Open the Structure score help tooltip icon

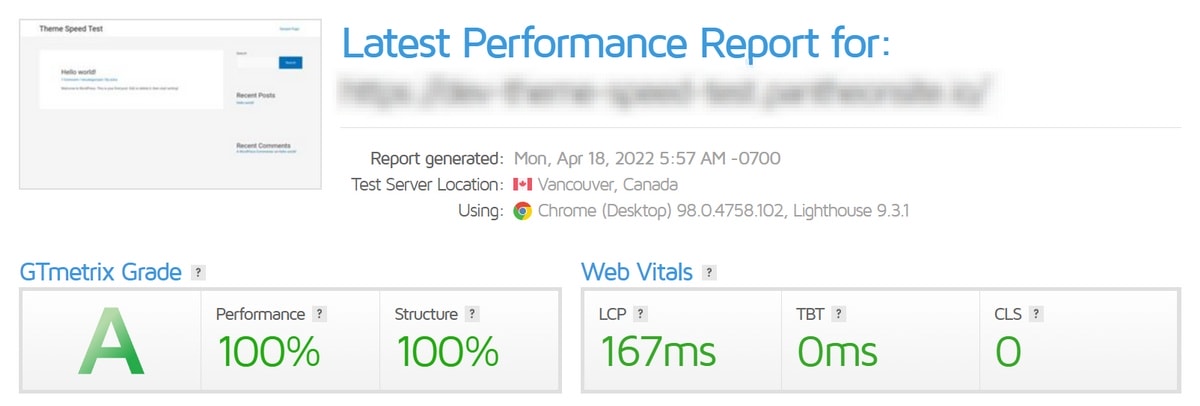pyautogui.click(x=473, y=314)
